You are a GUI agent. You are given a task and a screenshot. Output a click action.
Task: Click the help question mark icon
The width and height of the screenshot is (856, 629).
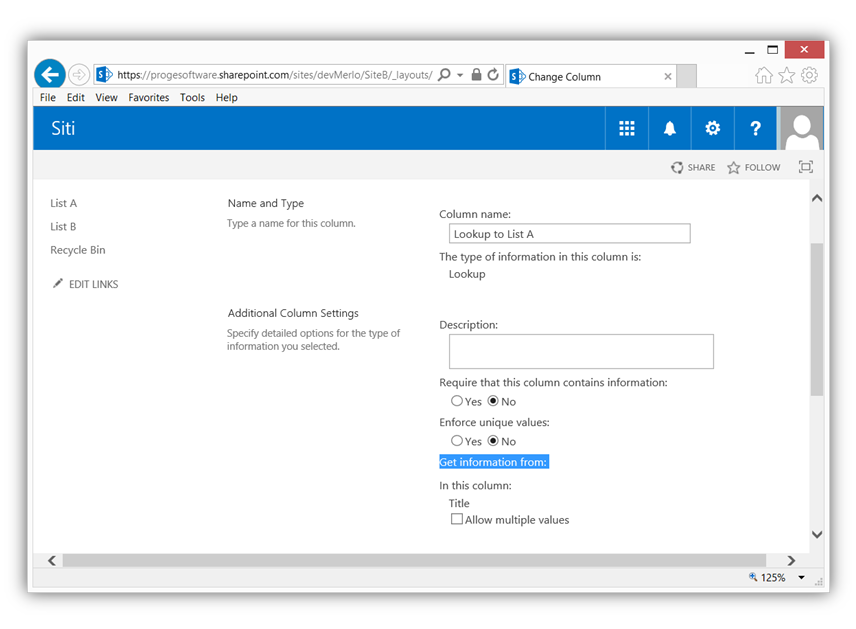755,128
